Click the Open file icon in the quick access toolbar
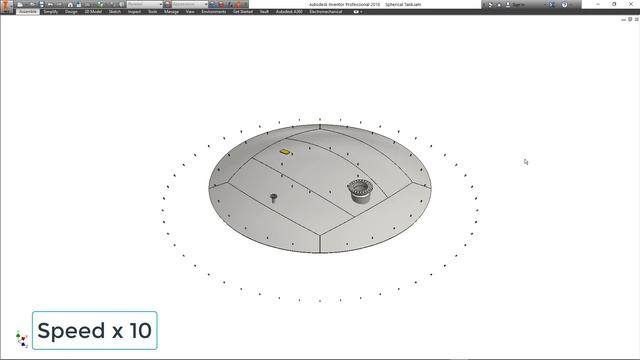The image size is (640, 360). click(x=32, y=4)
